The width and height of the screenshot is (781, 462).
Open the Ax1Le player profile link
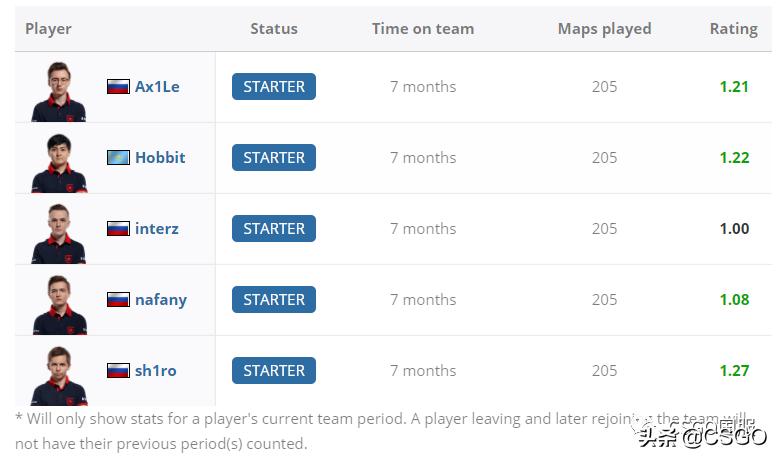click(157, 87)
